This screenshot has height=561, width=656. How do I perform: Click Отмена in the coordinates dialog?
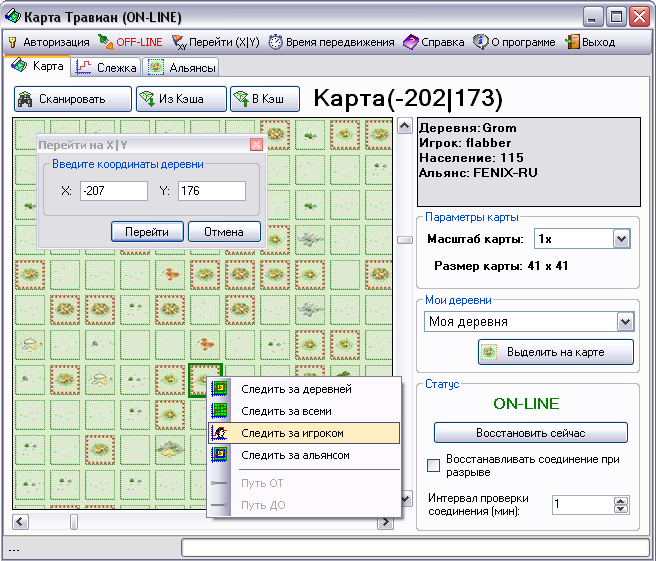tap(224, 232)
